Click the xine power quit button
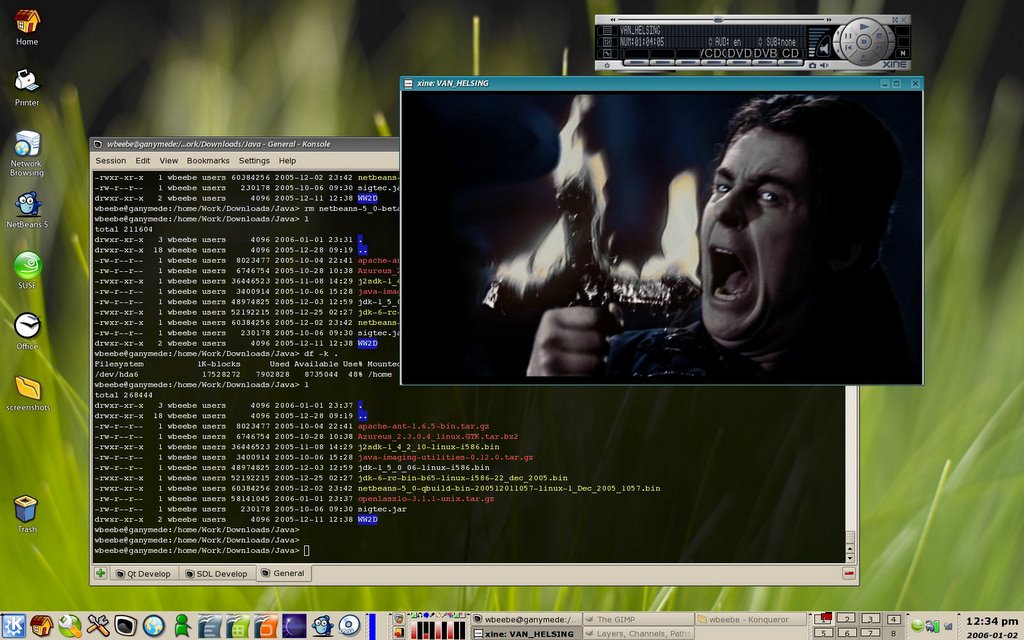1024x640 pixels. (607, 65)
